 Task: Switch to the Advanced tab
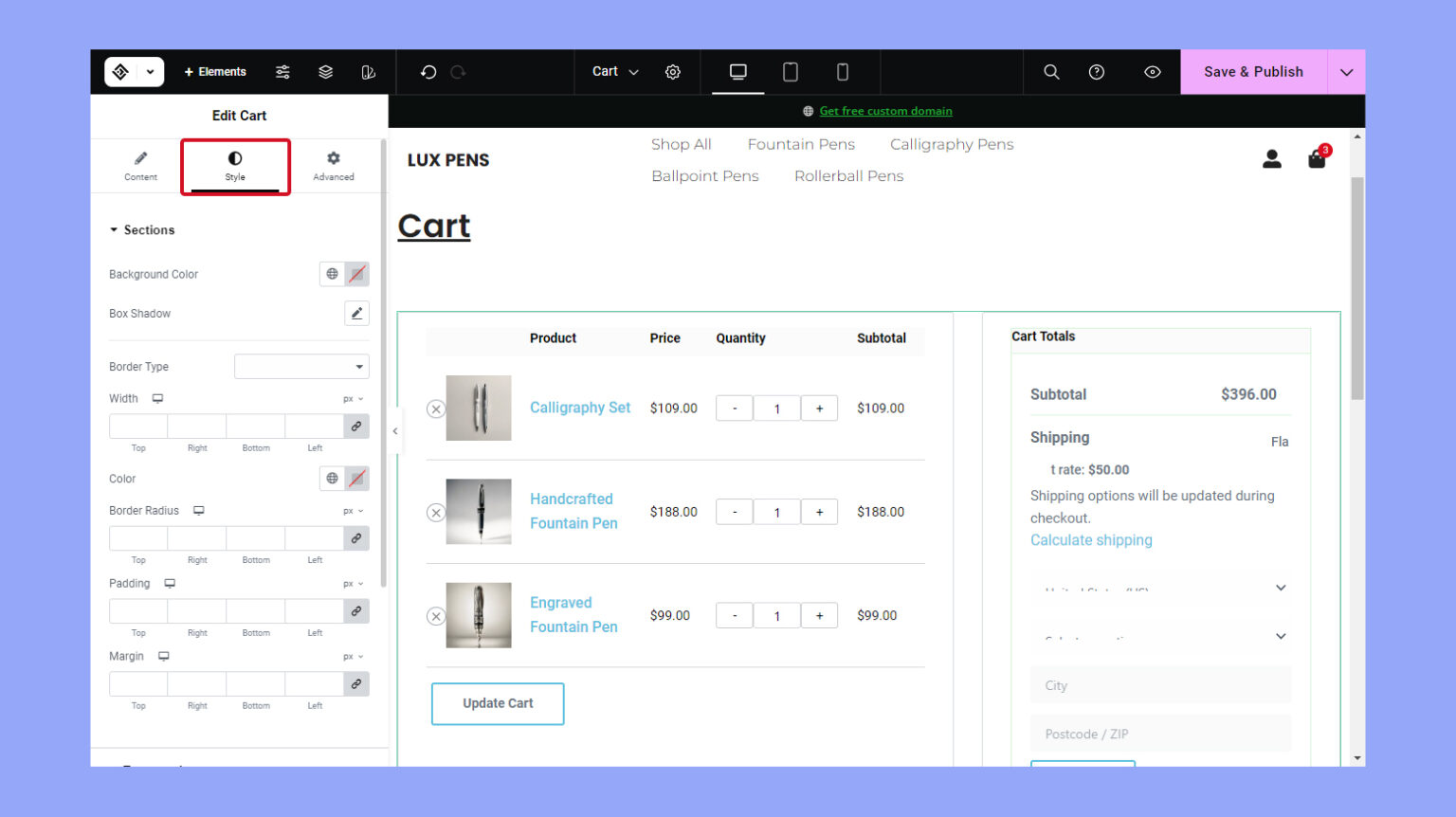[333, 166]
